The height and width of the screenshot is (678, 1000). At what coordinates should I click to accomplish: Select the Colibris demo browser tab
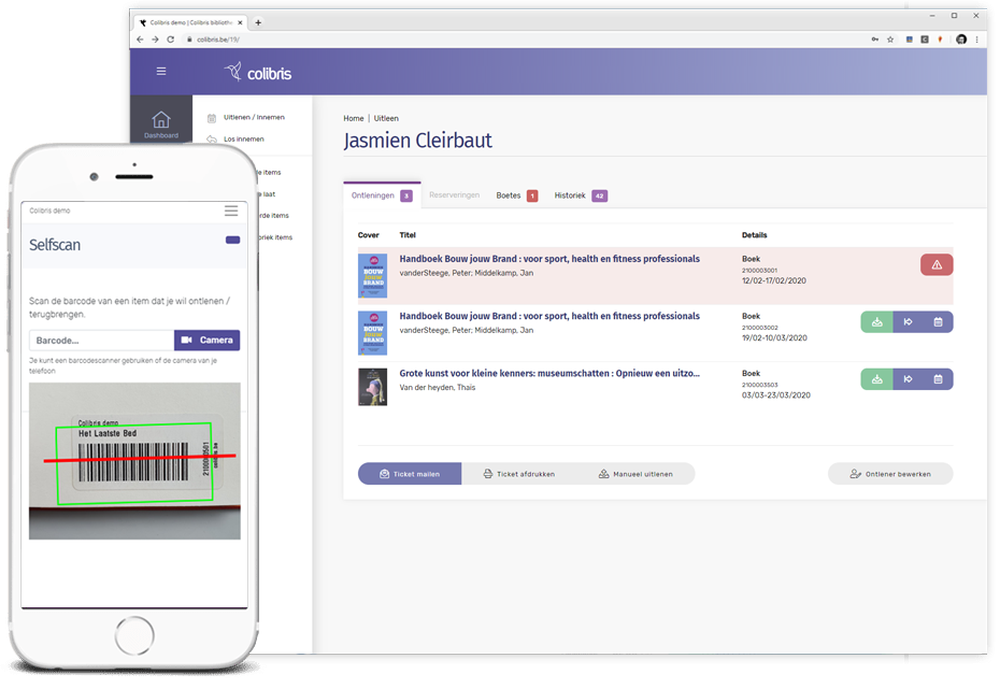click(x=190, y=22)
